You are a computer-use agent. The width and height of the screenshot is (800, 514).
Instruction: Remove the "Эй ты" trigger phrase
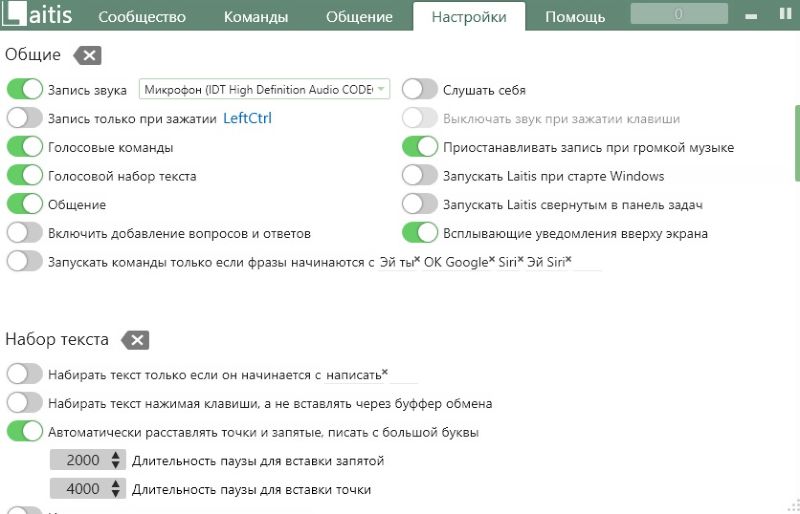(x=417, y=259)
